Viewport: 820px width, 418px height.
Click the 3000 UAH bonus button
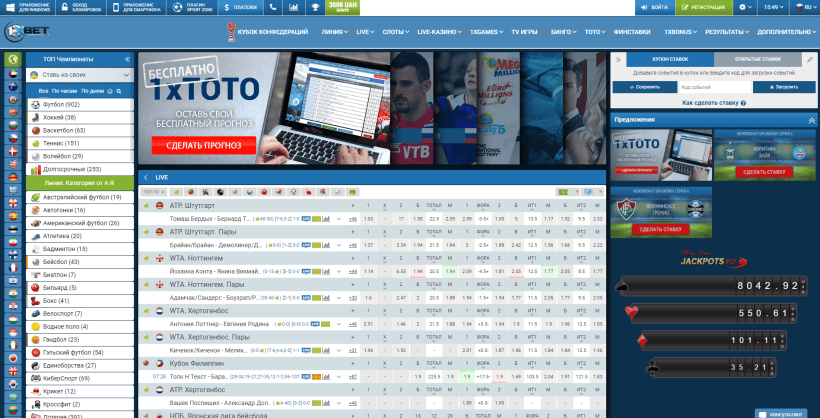343,7
